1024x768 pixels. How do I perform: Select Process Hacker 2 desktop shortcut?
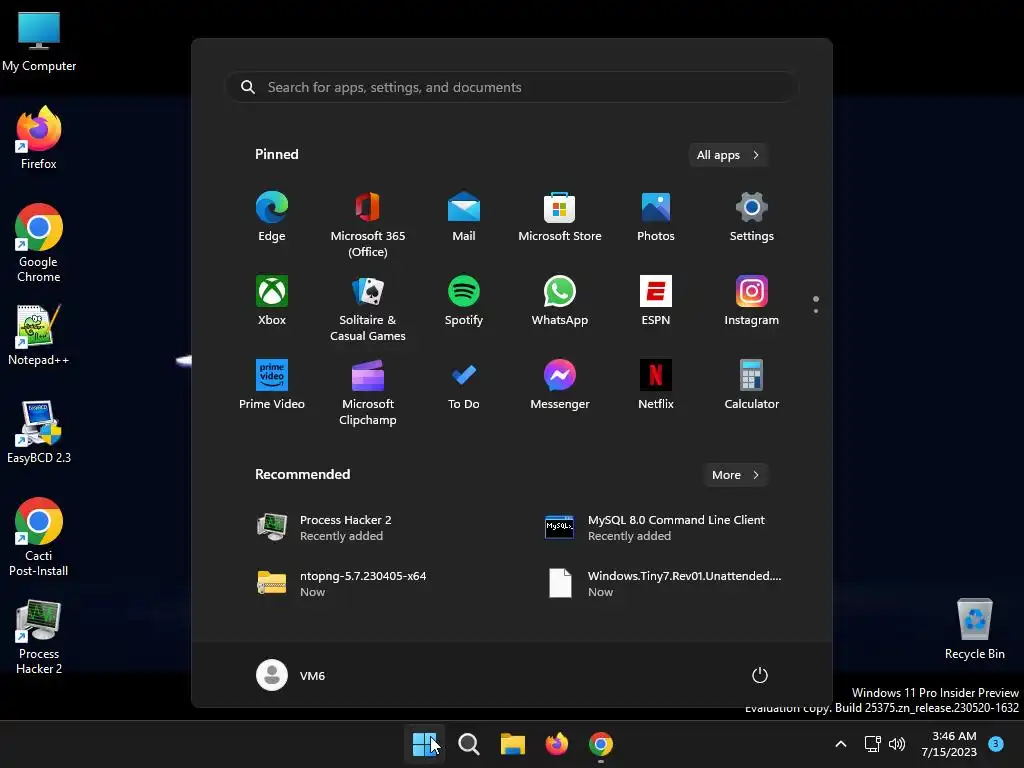tap(39, 637)
